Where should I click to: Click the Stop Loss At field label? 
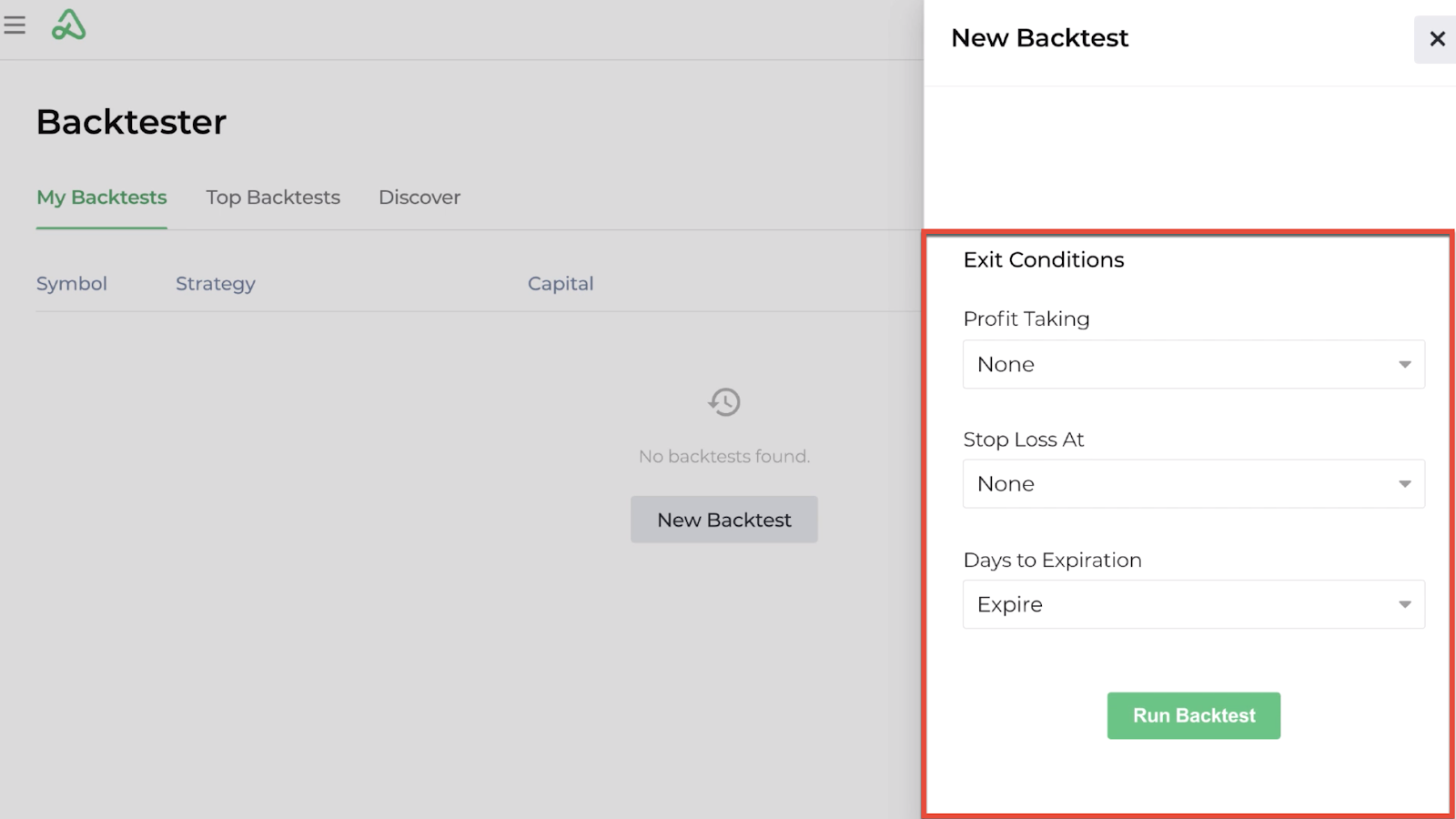pyautogui.click(x=1024, y=440)
